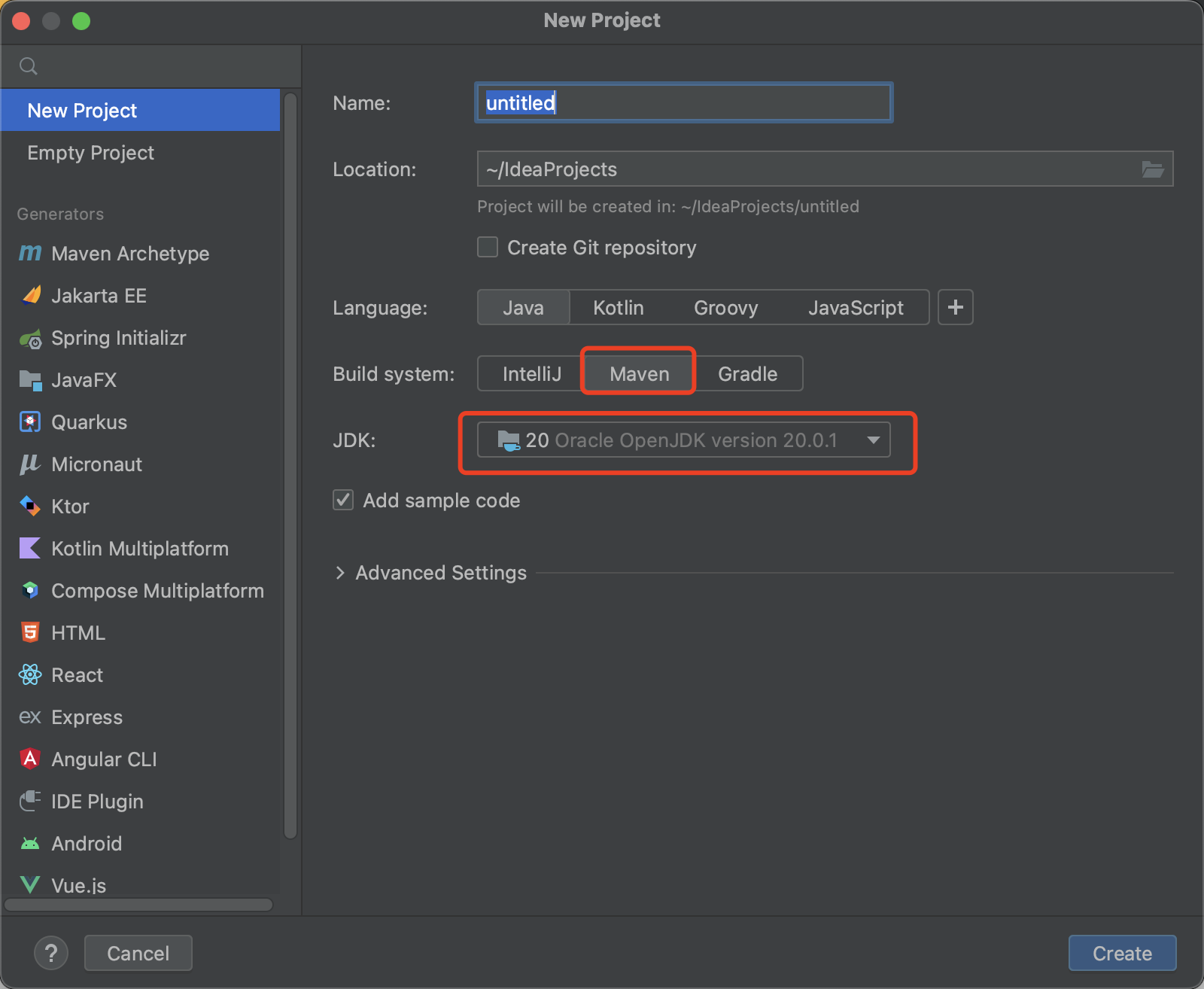Choose Gradle build system
The width and height of the screenshot is (1204, 989).
[748, 374]
